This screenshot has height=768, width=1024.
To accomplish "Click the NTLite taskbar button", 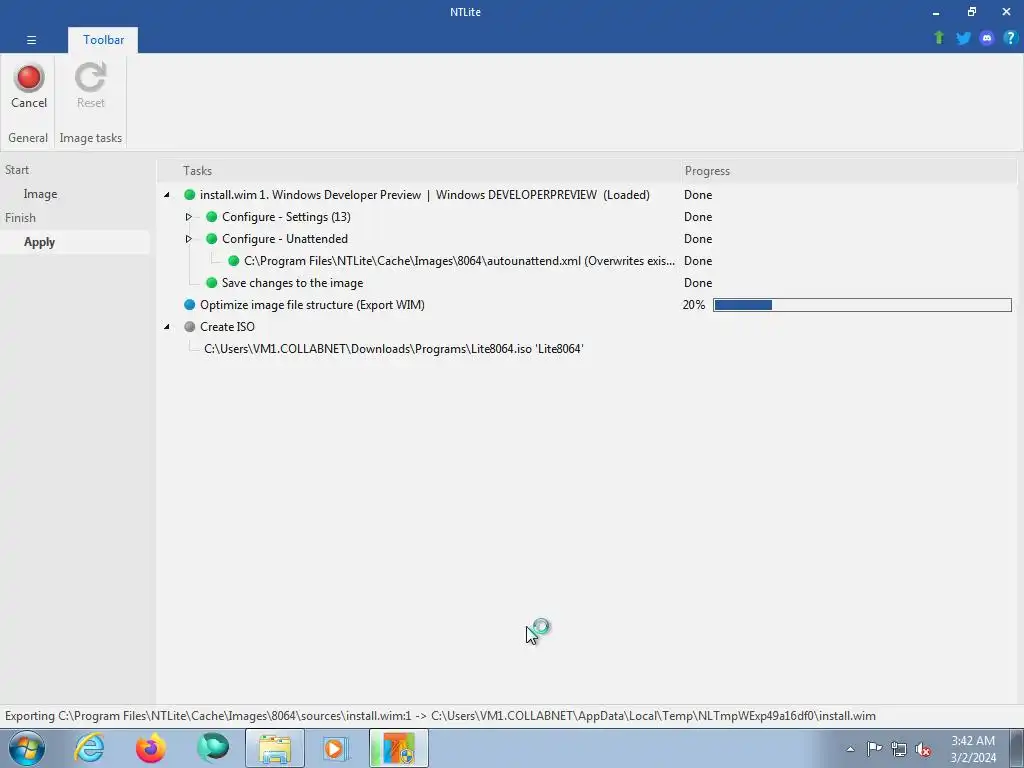I will click(x=398, y=748).
